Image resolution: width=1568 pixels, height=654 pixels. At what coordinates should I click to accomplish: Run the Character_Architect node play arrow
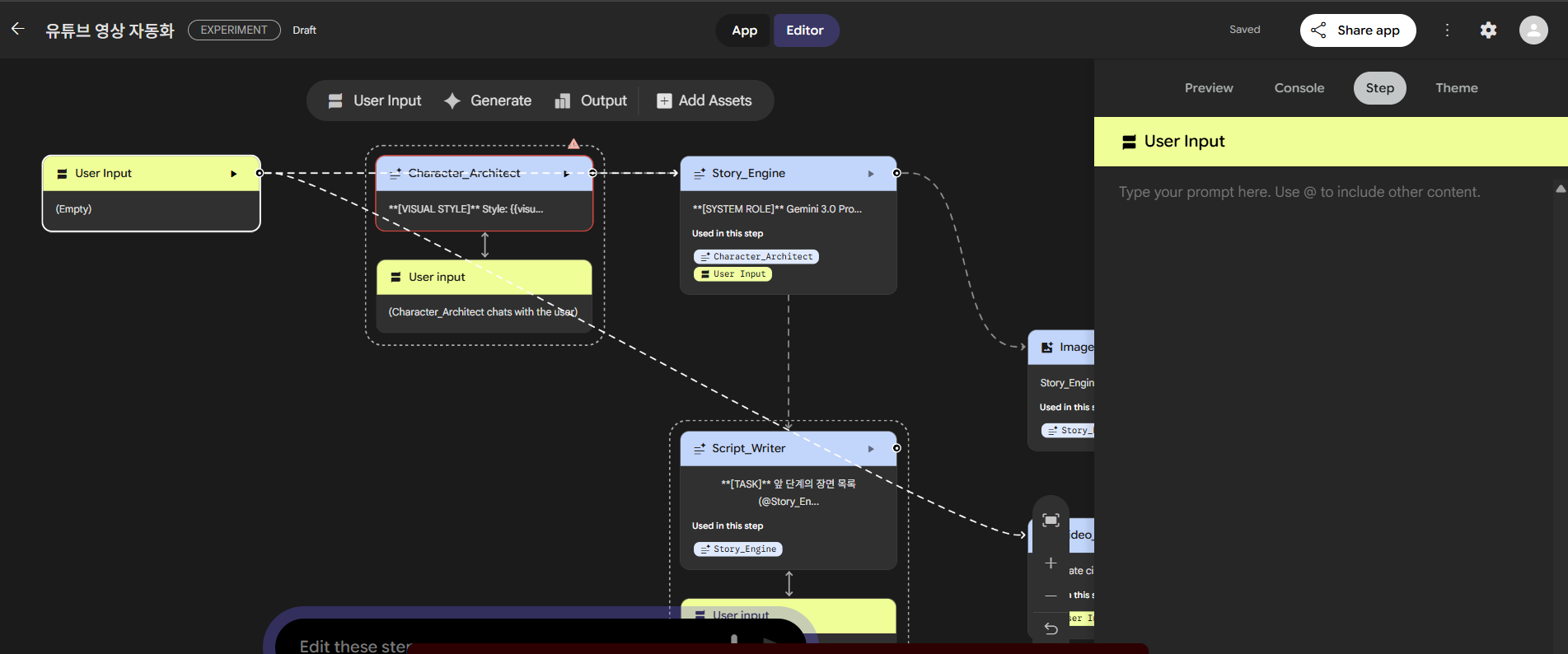coord(567,174)
